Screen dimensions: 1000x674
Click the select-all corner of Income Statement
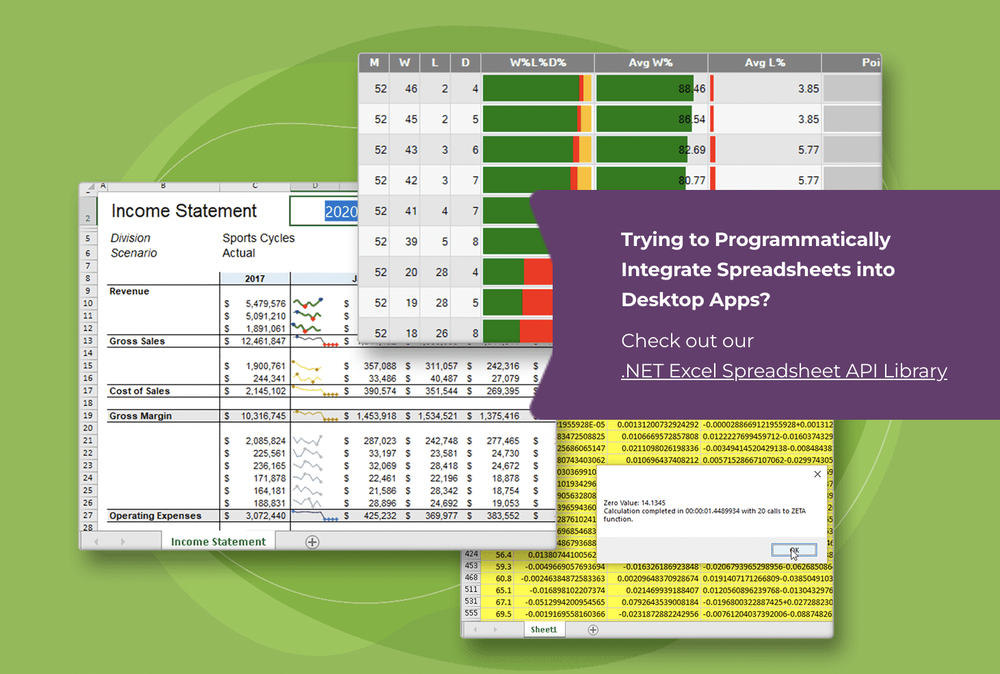(87, 187)
